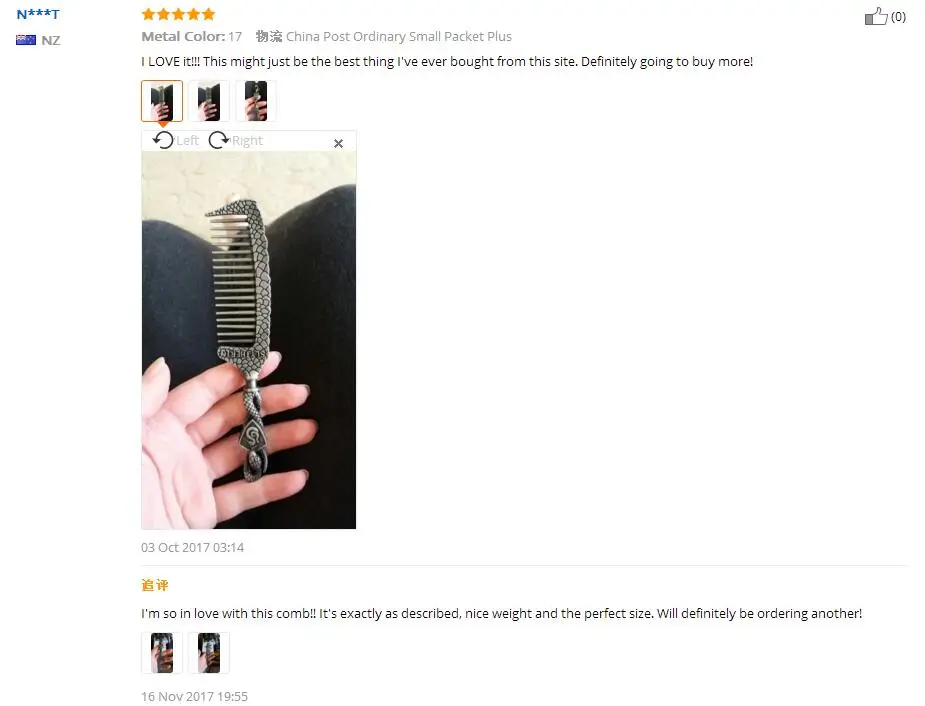The image size is (925, 706).
Task: View second follow-up review thumbnail
Action: point(209,653)
